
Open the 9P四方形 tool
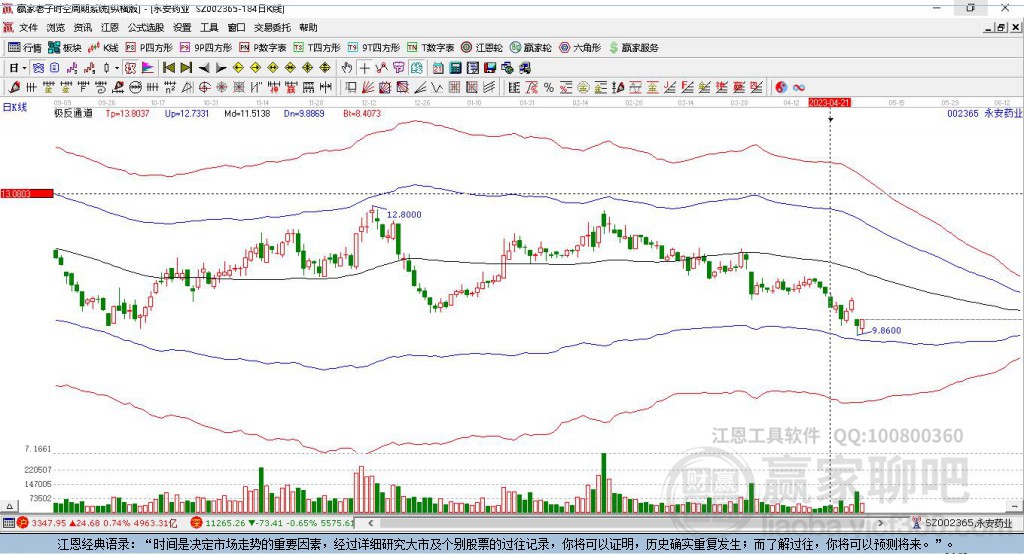click(206, 48)
